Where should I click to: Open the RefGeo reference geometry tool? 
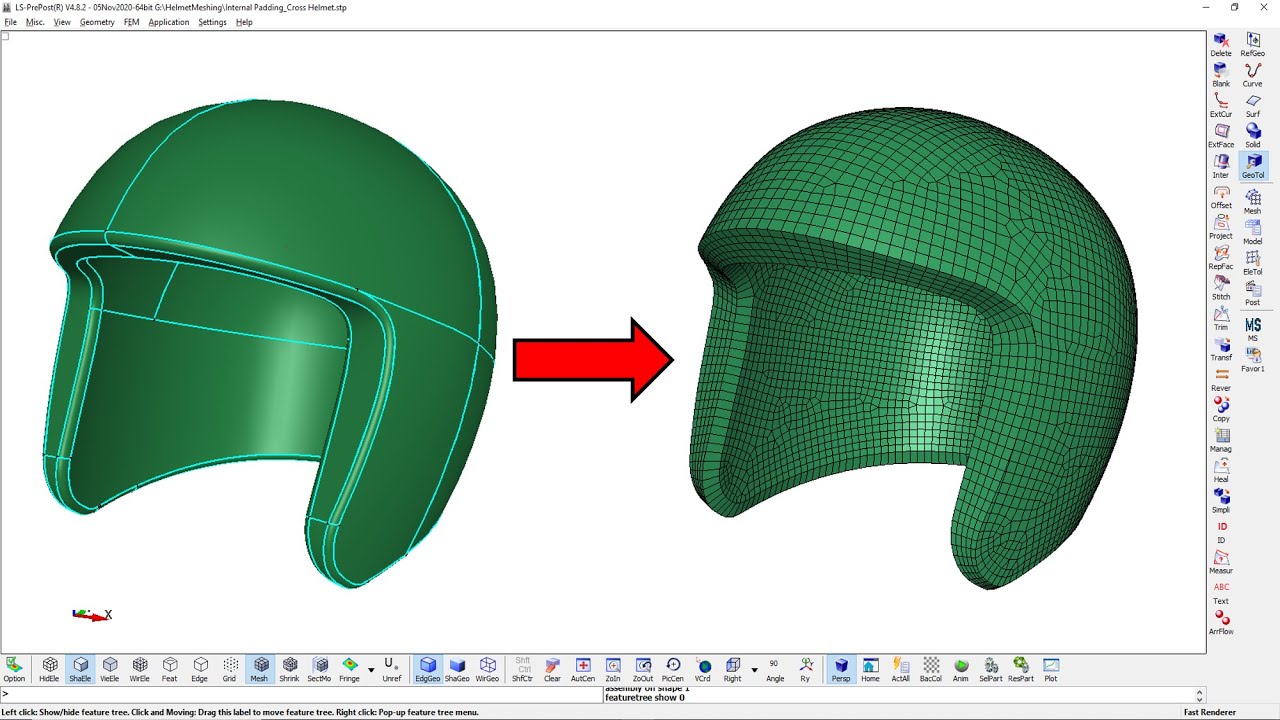(1253, 44)
